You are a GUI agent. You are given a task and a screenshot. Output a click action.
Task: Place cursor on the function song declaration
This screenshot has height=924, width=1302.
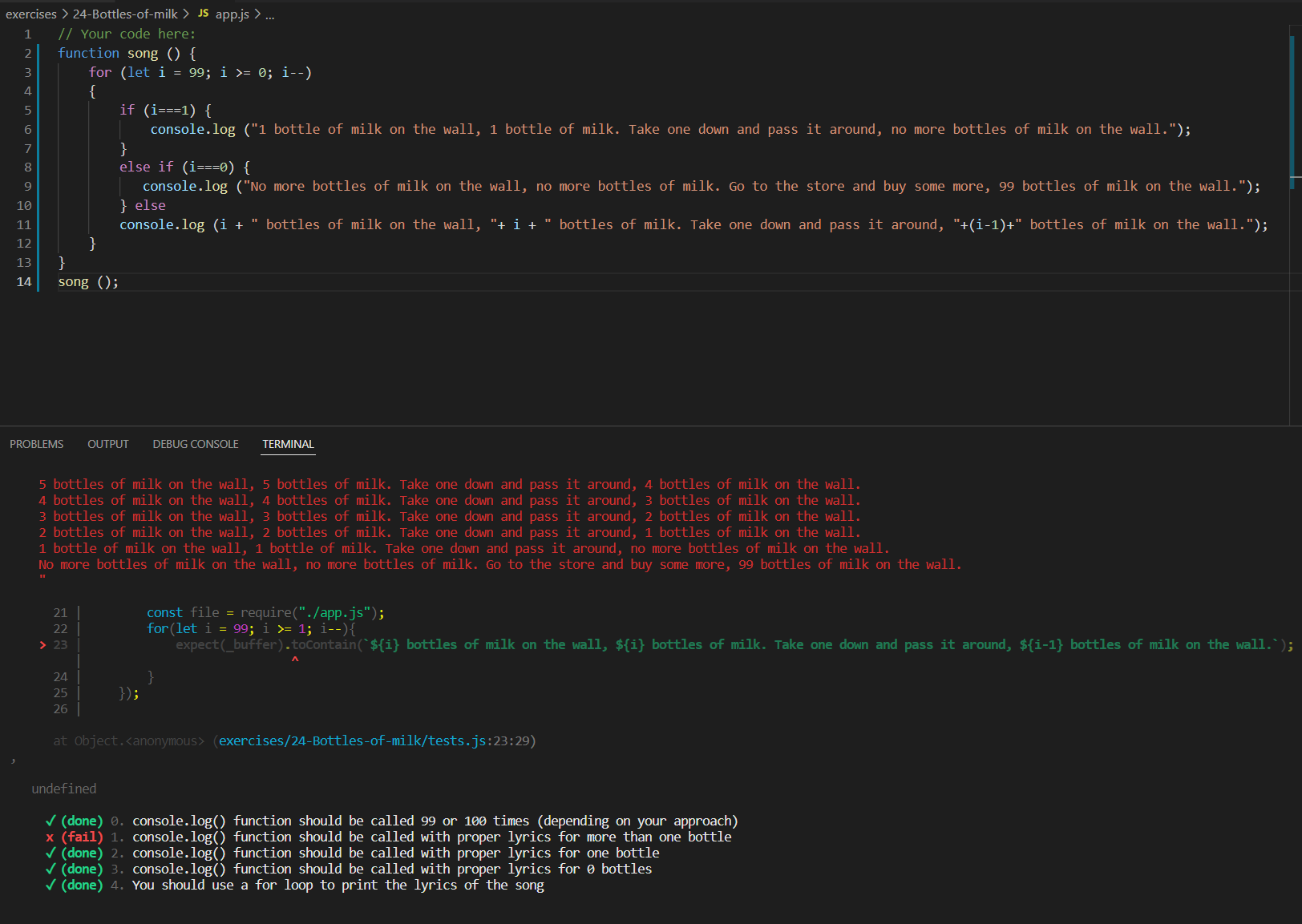coord(143,53)
